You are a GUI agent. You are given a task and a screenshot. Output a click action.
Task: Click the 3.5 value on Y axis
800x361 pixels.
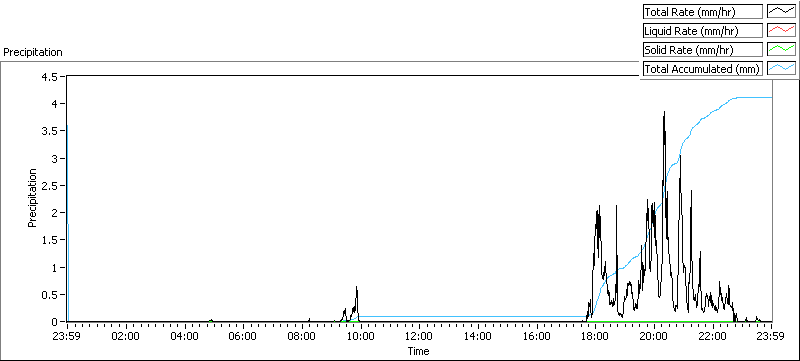[51, 131]
